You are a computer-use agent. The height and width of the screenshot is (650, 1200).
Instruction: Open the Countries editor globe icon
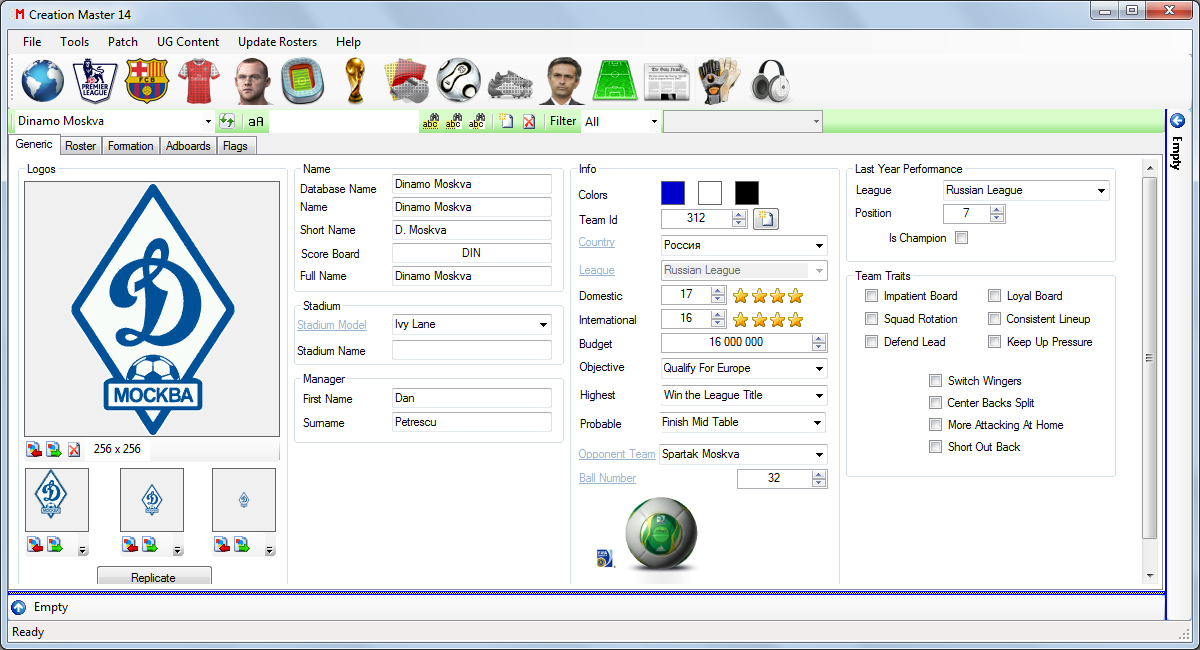pyautogui.click(x=42, y=79)
